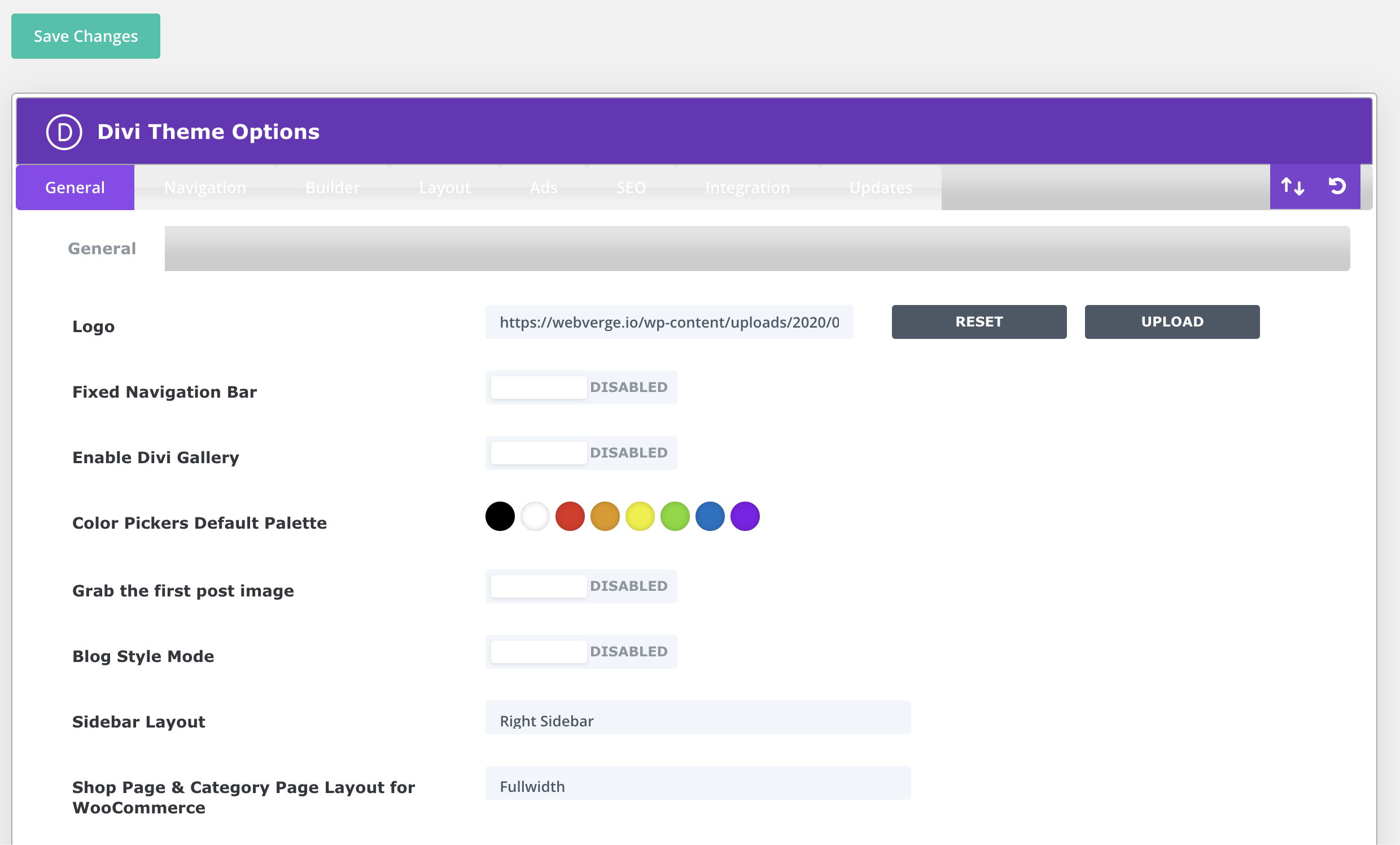Open the Integration tab
The image size is (1400, 845).
[747, 188]
